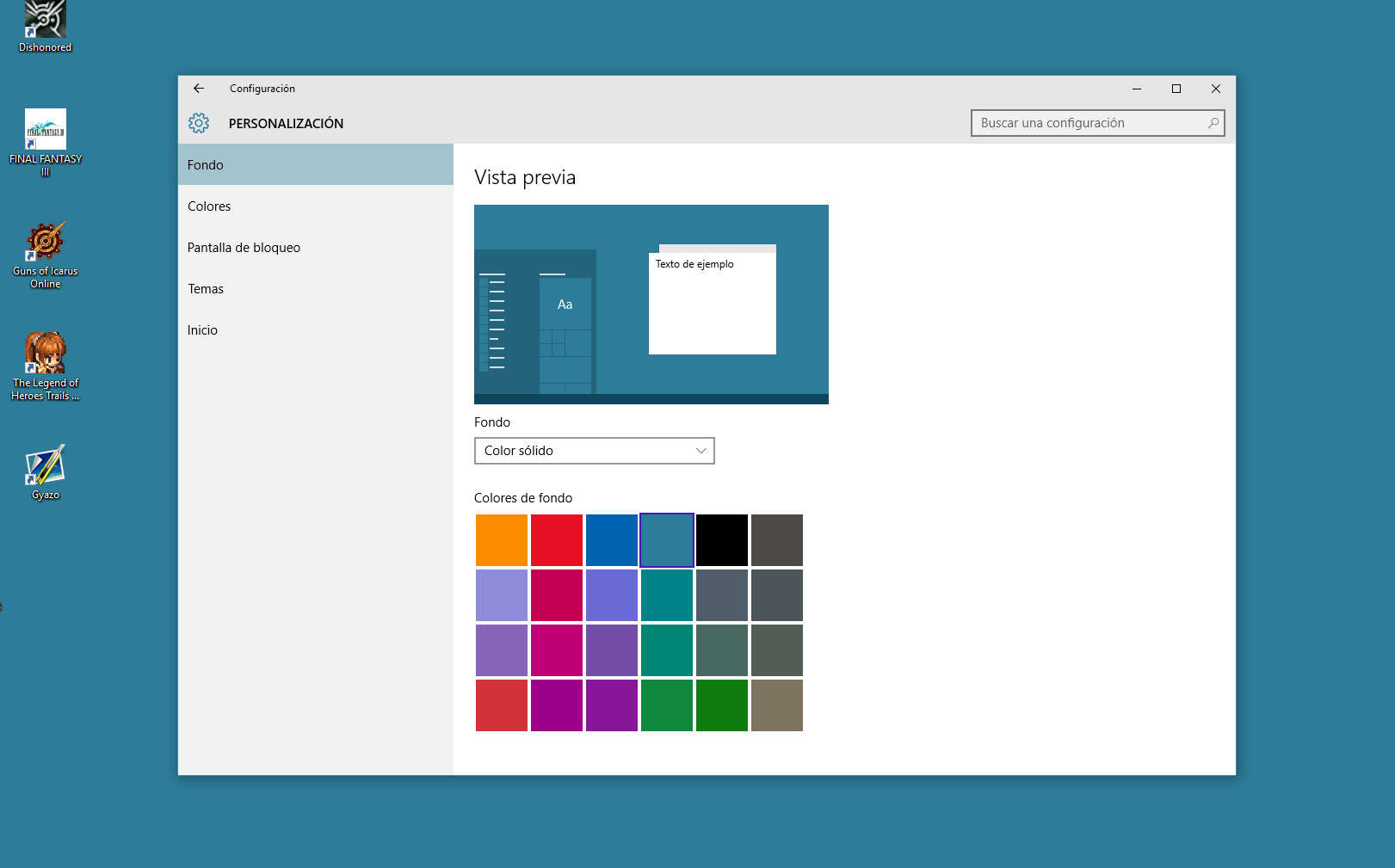Select the Gyazo desktop shortcut
The height and width of the screenshot is (868, 1395).
[x=46, y=472]
